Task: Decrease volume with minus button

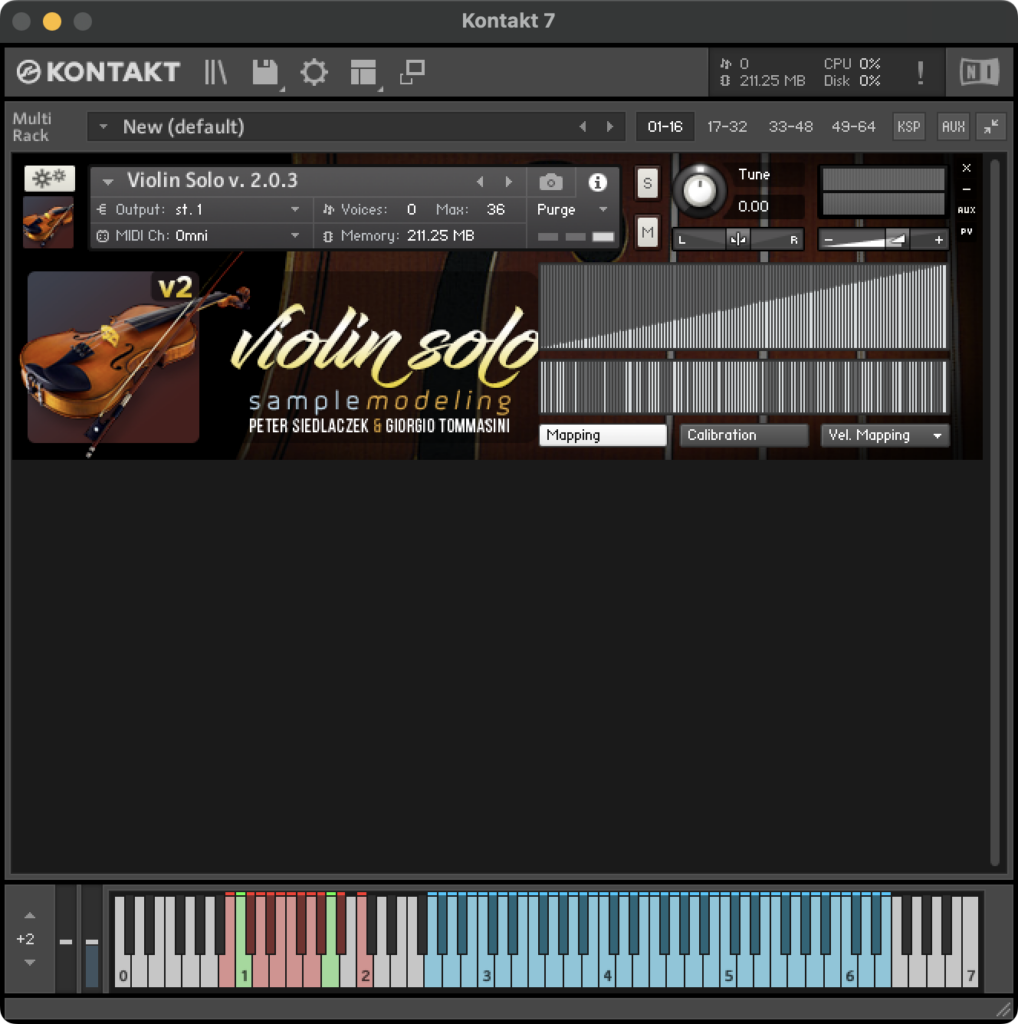Action: click(x=828, y=240)
